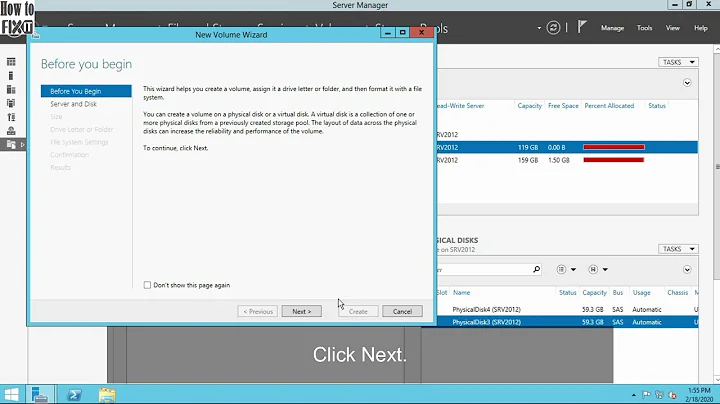Select the virtual disk row with 159 GB
This screenshot has width=720, height=404.
pos(568,160)
